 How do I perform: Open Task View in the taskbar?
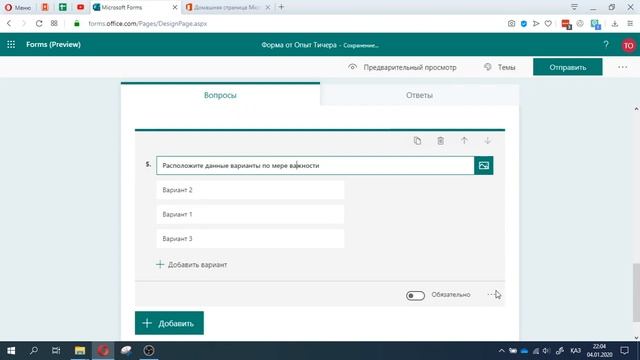[x=56, y=351]
